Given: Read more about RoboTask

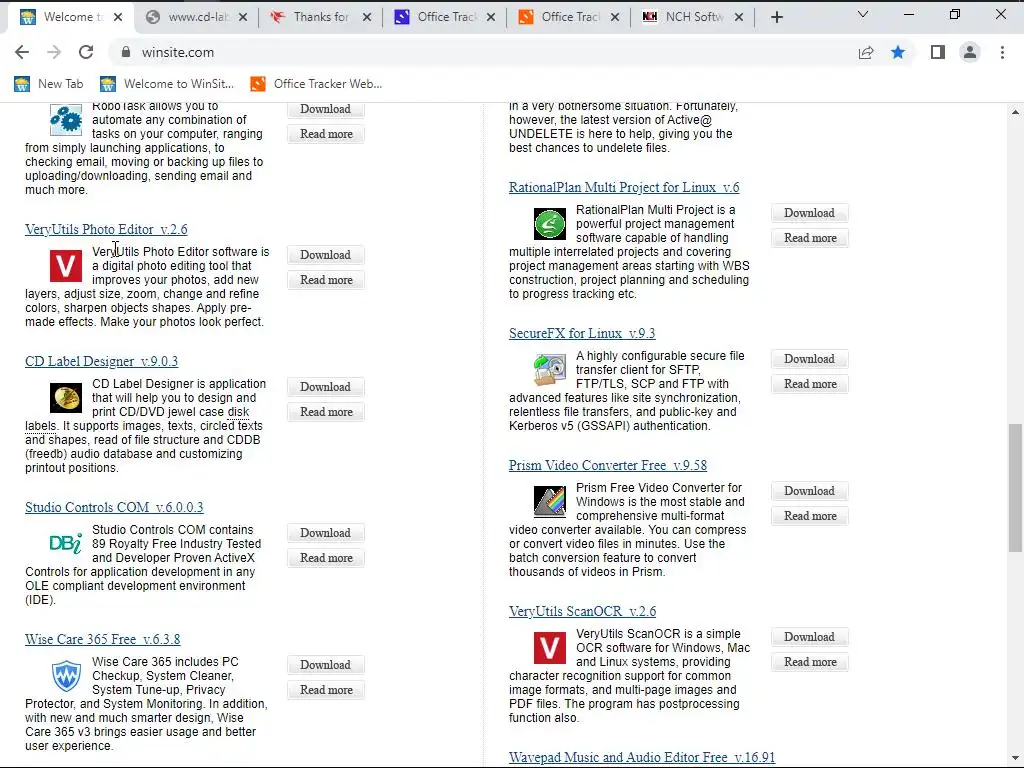Looking at the screenshot, I should (326, 134).
